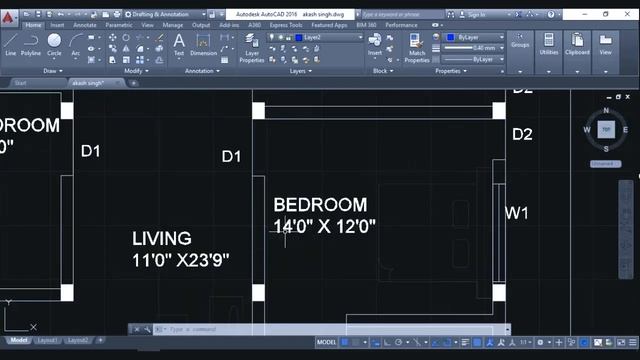Select the Arc tool
The width and height of the screenshot is (640, 360).
(x=76, y=46)
